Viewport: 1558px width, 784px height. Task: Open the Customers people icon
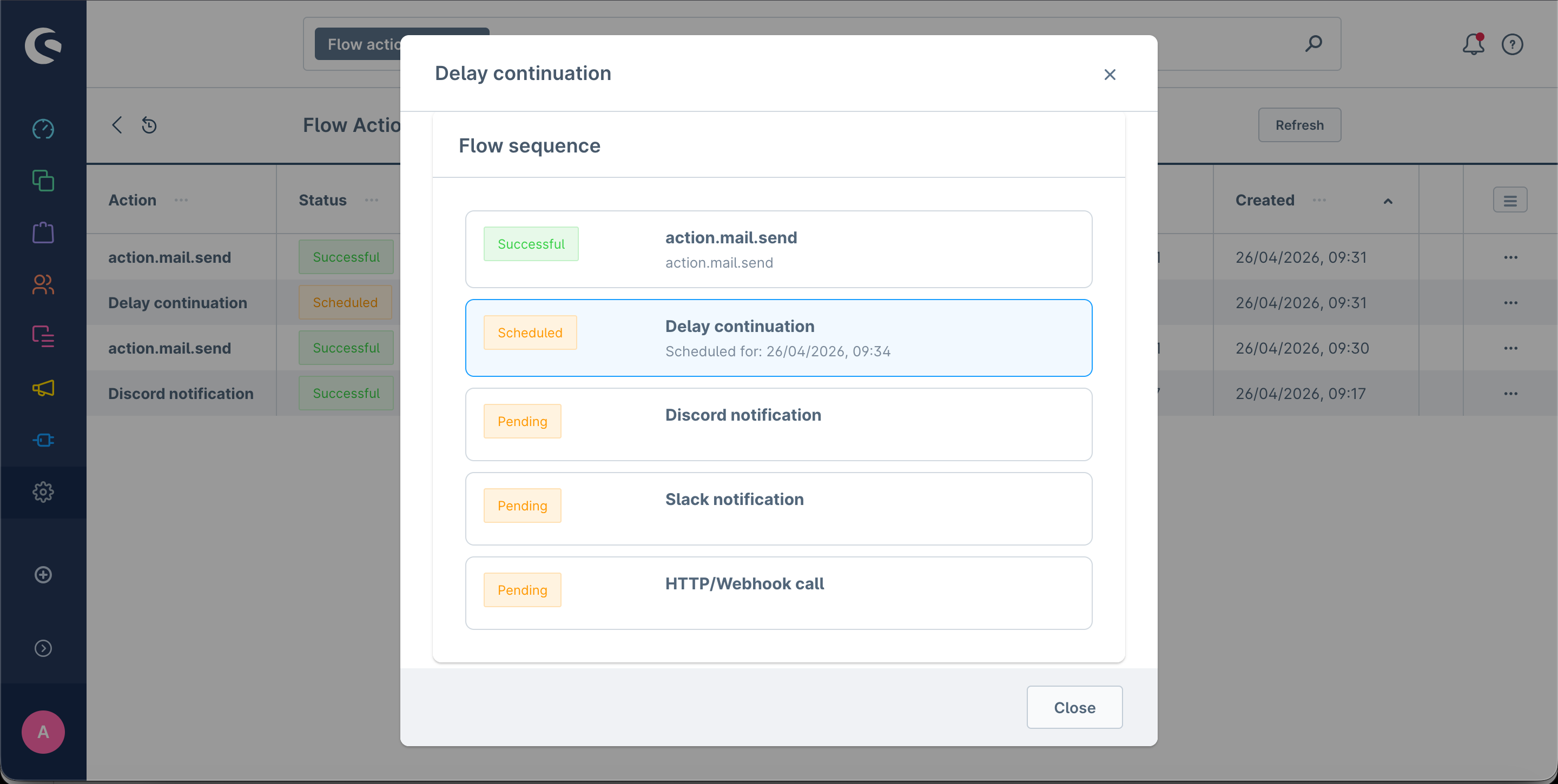(x=43, y=284)
